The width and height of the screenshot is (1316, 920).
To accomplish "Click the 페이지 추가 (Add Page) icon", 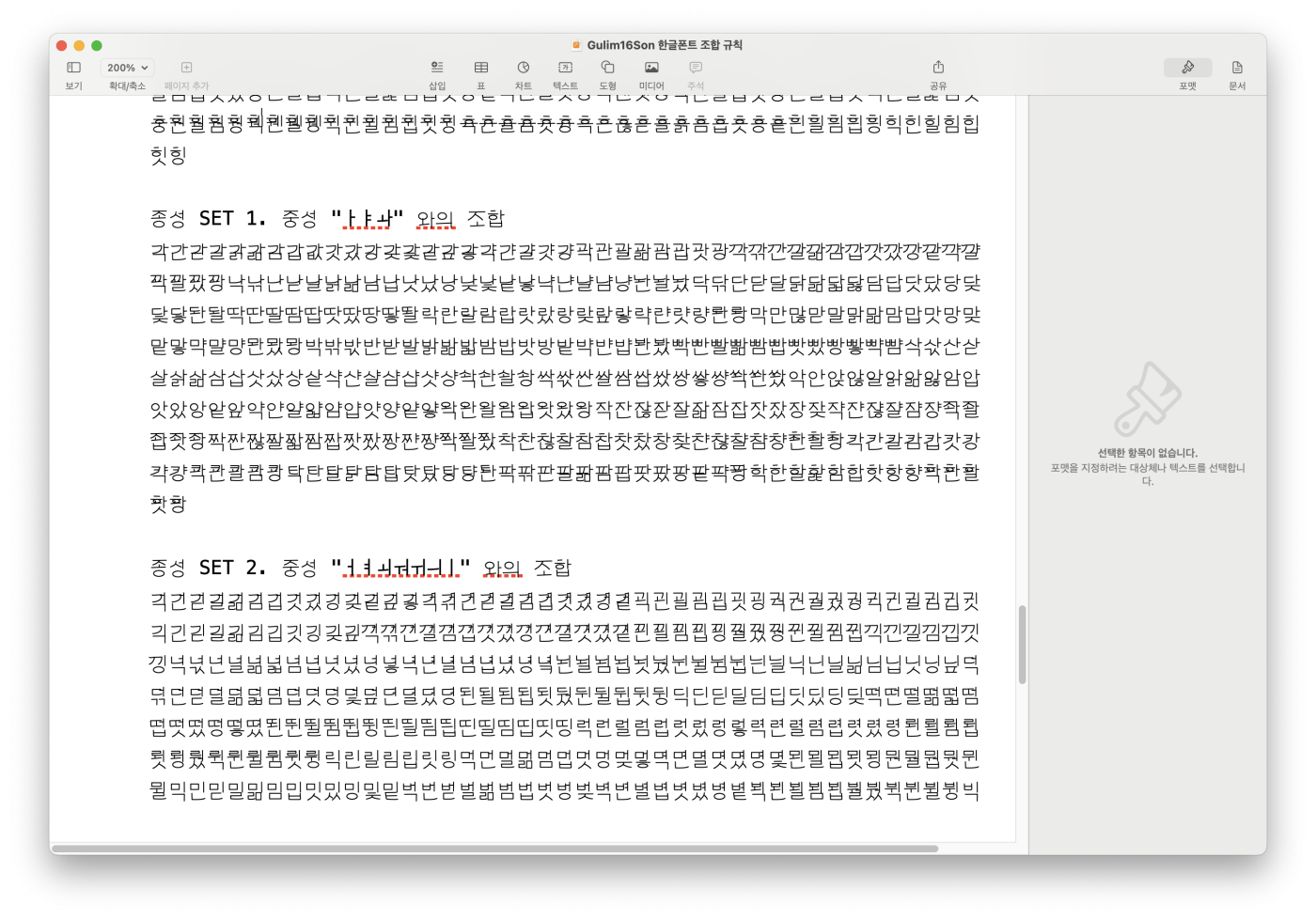I will coord(186,68).
